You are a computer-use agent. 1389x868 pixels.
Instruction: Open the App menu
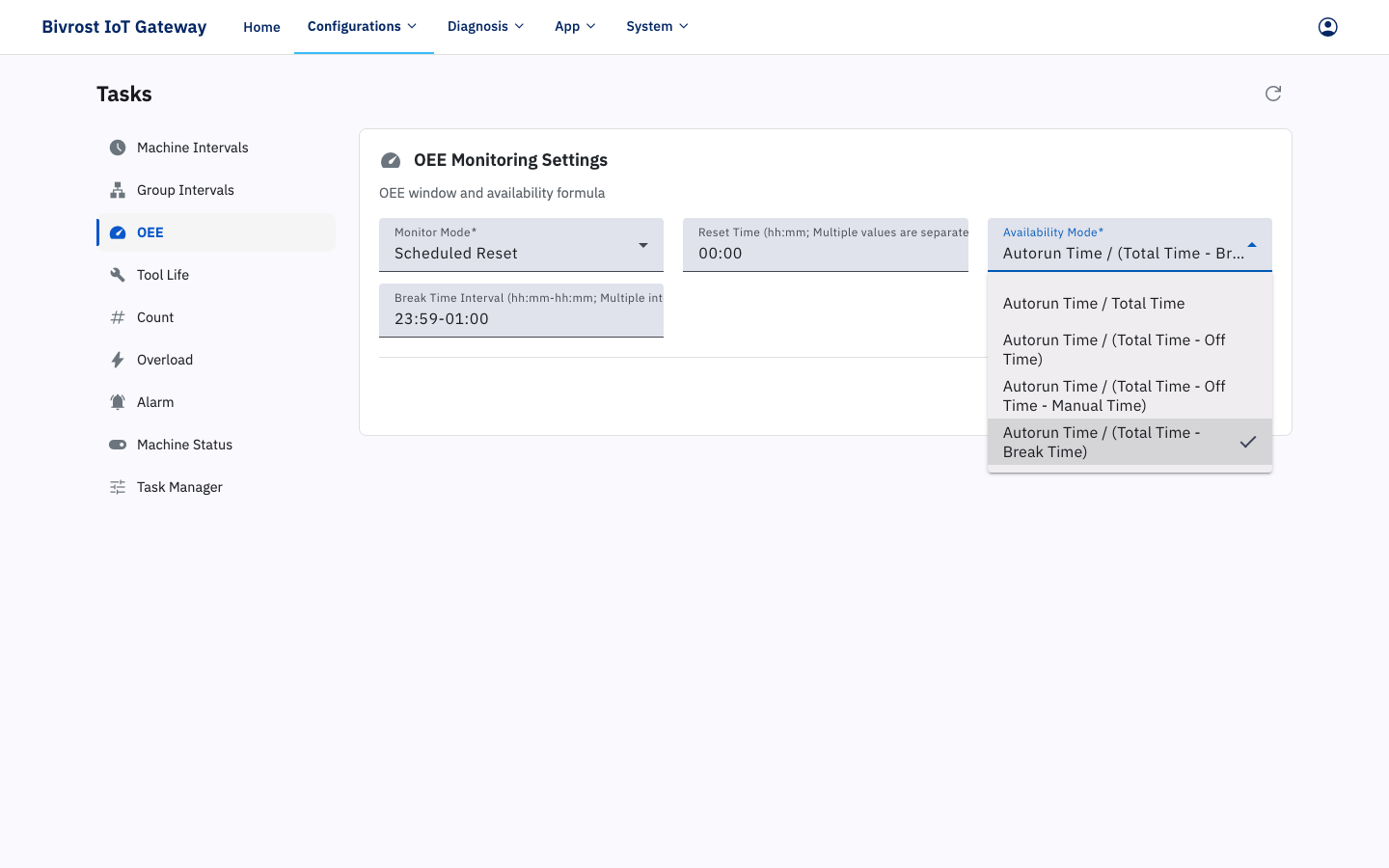pos(576,26)
